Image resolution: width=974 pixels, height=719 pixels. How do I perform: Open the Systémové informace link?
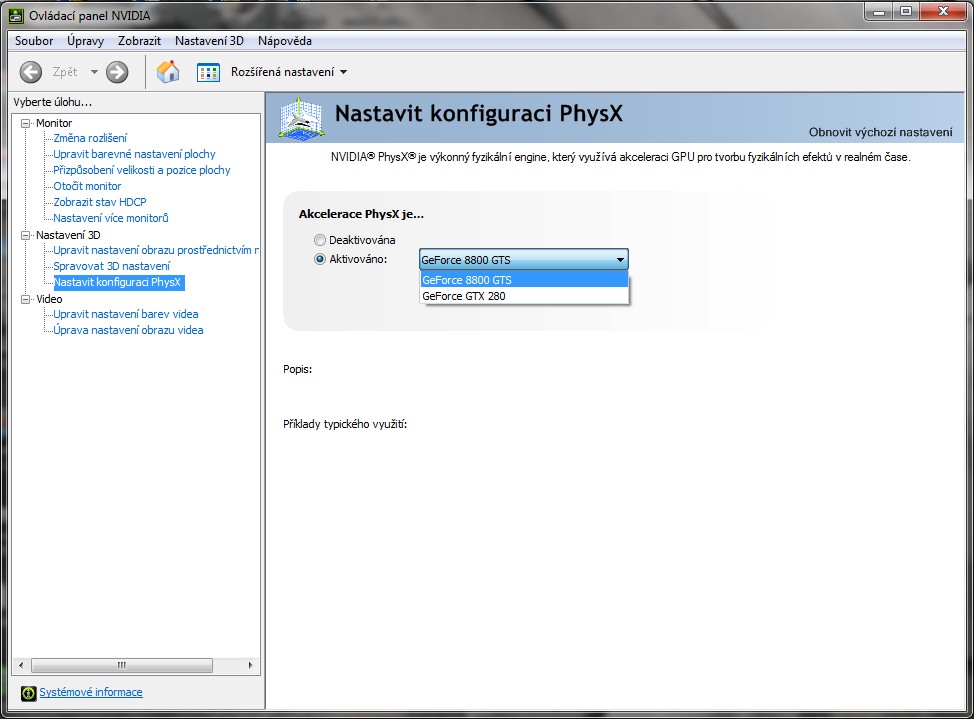91,692
